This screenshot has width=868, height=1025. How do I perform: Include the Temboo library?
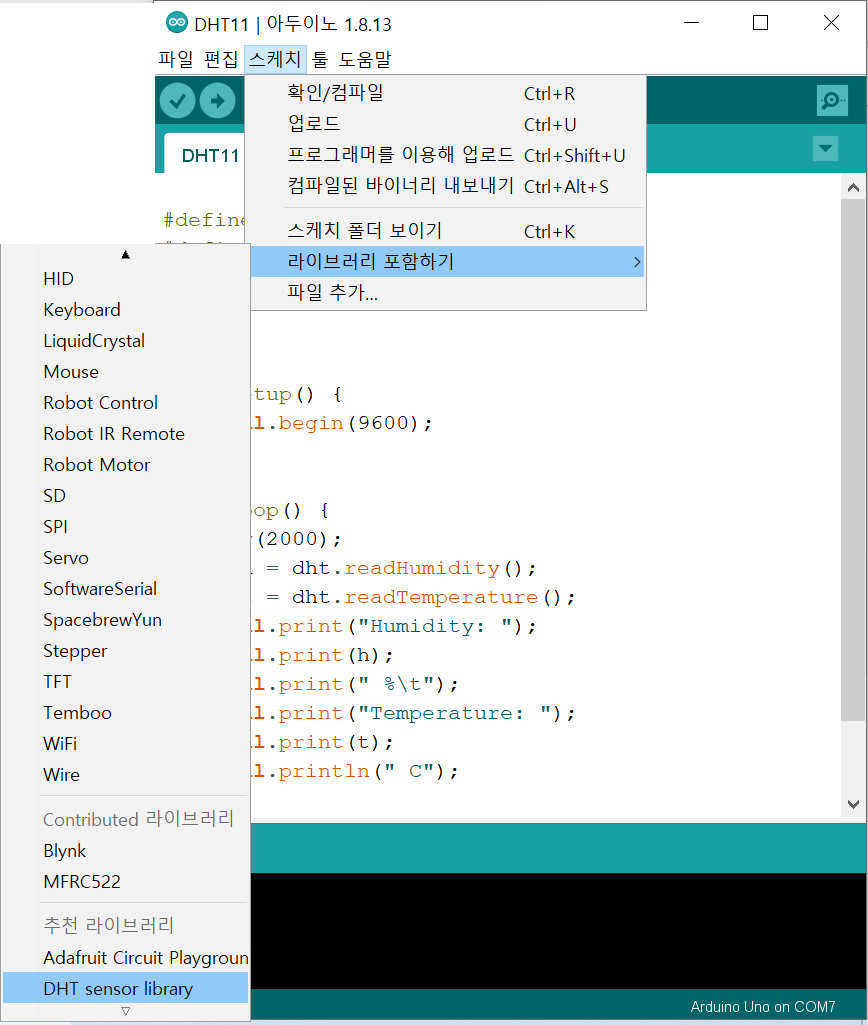click(x=125, y=713)
